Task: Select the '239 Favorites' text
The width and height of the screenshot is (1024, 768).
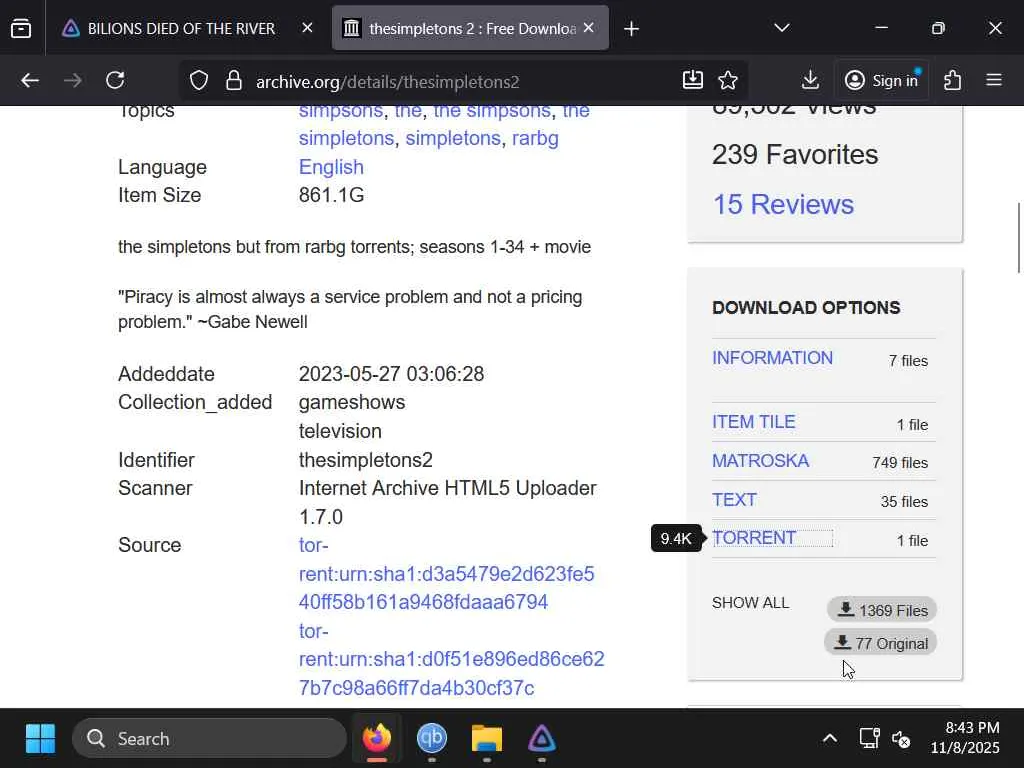Action: 795,155
